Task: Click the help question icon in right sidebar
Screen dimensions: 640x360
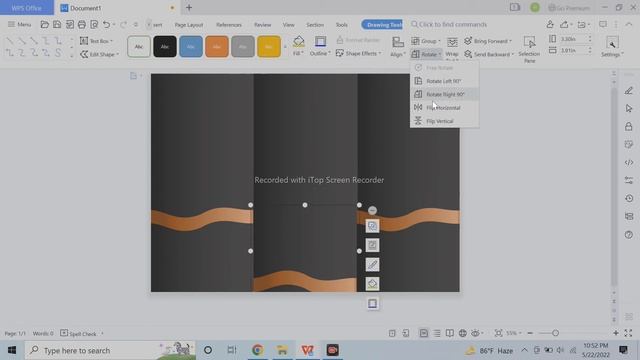Action: 629,235
